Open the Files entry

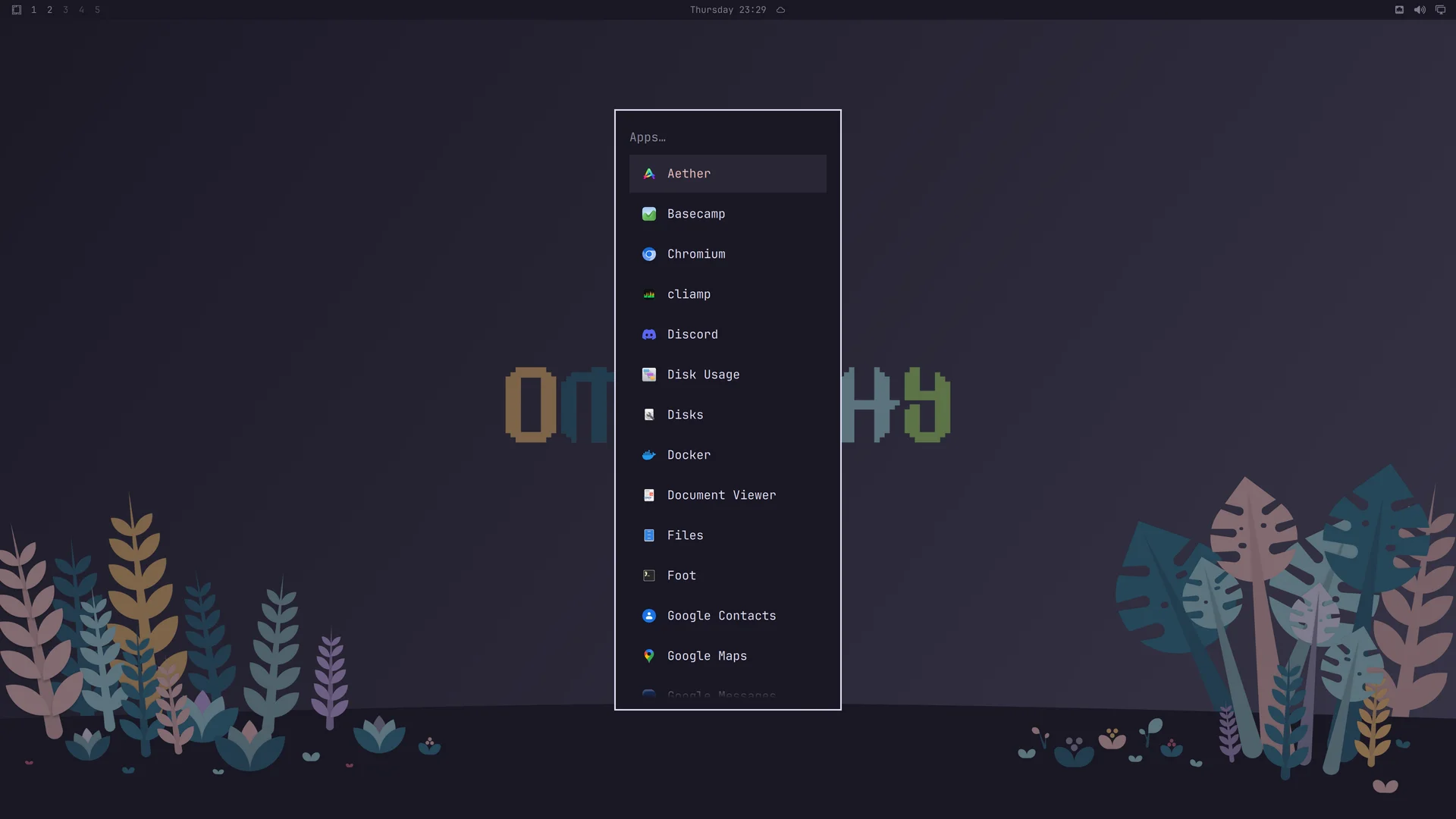(727, 535)
